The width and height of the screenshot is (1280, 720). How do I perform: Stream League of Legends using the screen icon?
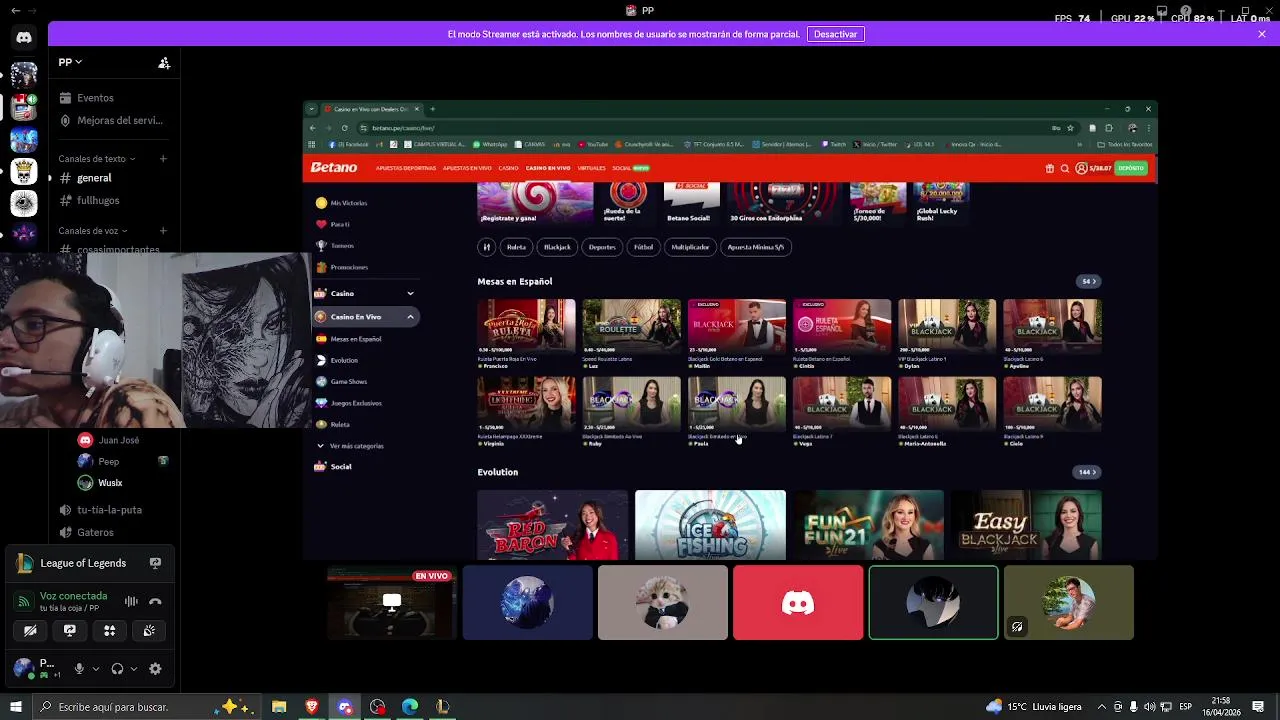click(x=155, y=563)
